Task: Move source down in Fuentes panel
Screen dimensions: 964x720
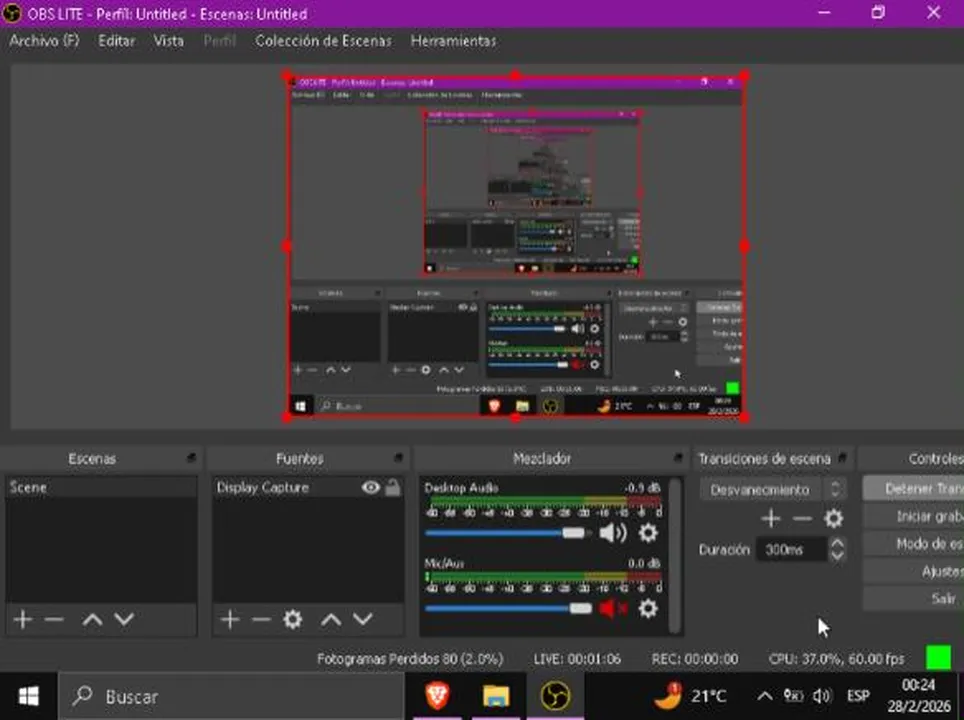Action: (363, 619)
